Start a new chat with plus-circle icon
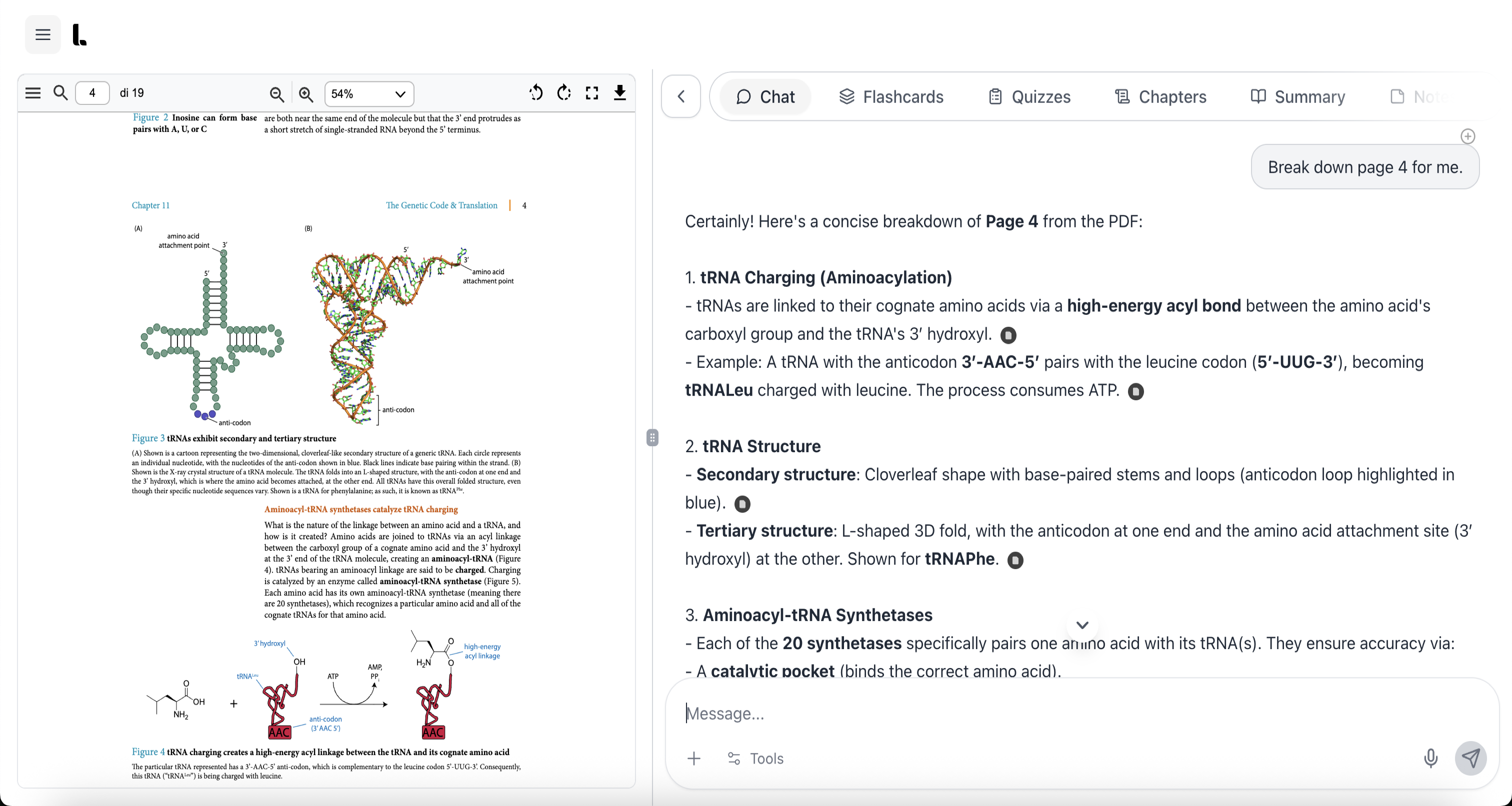Screen dimensions: 1512x806 point(1467,136)
